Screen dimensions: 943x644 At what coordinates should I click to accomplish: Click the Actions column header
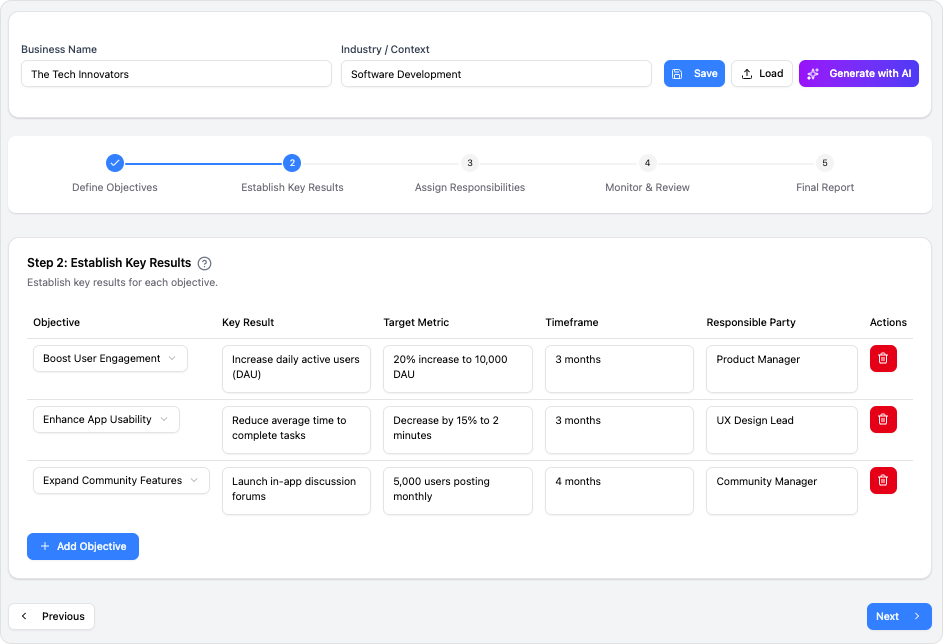coord(888,322)
